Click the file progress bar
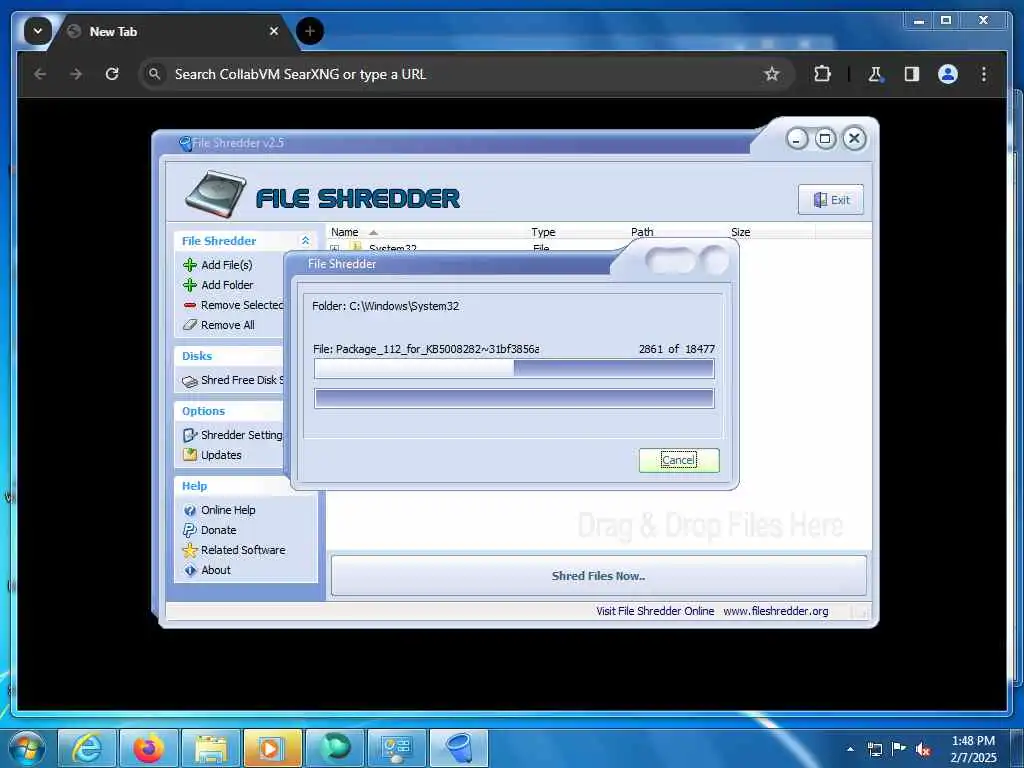Viewport: 1024px width, 768px height. tap(514, 369)
